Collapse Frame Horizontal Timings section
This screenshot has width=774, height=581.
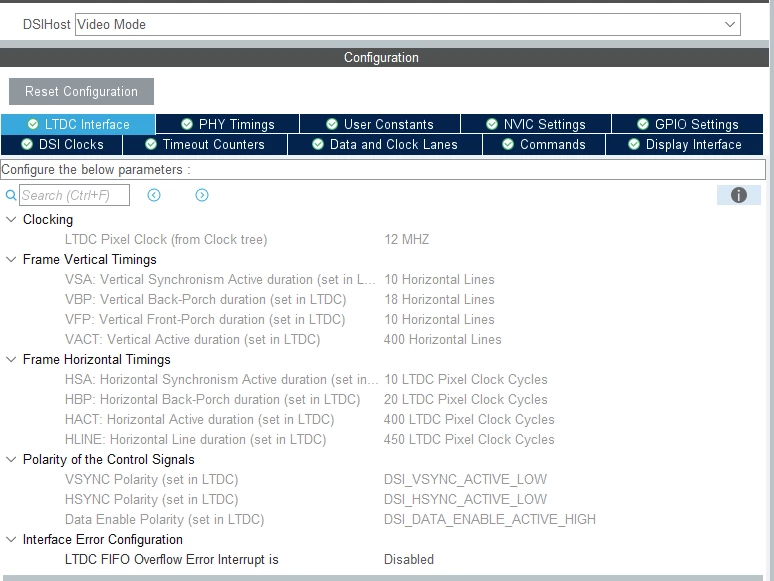click(11, 359)
